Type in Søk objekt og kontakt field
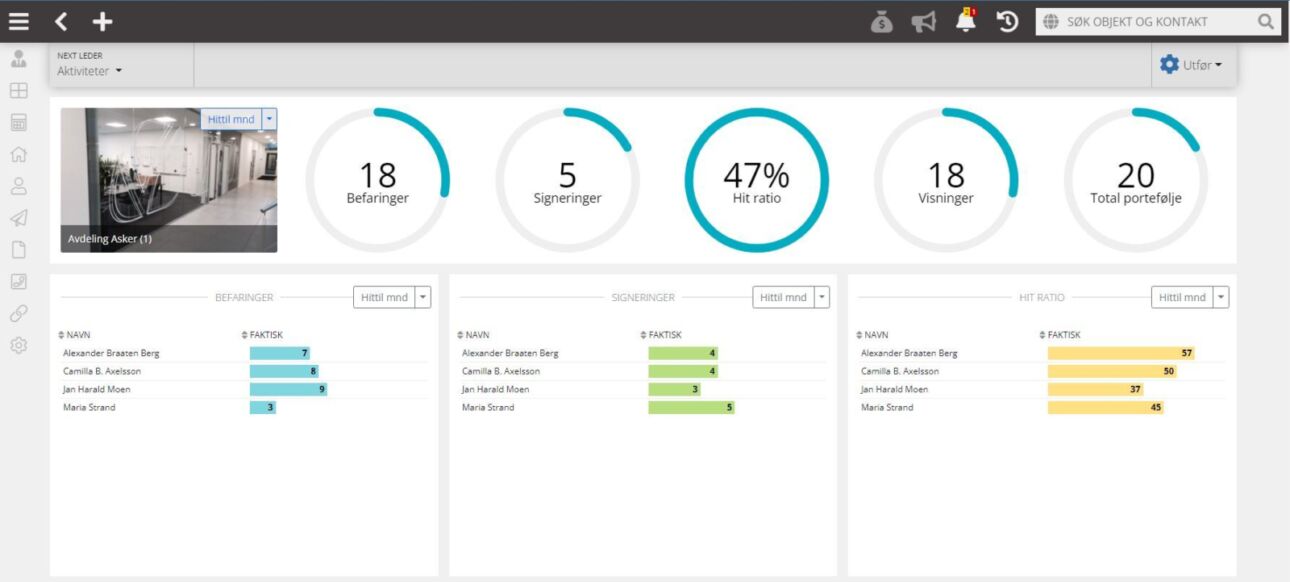1290x582 pixels. (x=1160, y=21)
